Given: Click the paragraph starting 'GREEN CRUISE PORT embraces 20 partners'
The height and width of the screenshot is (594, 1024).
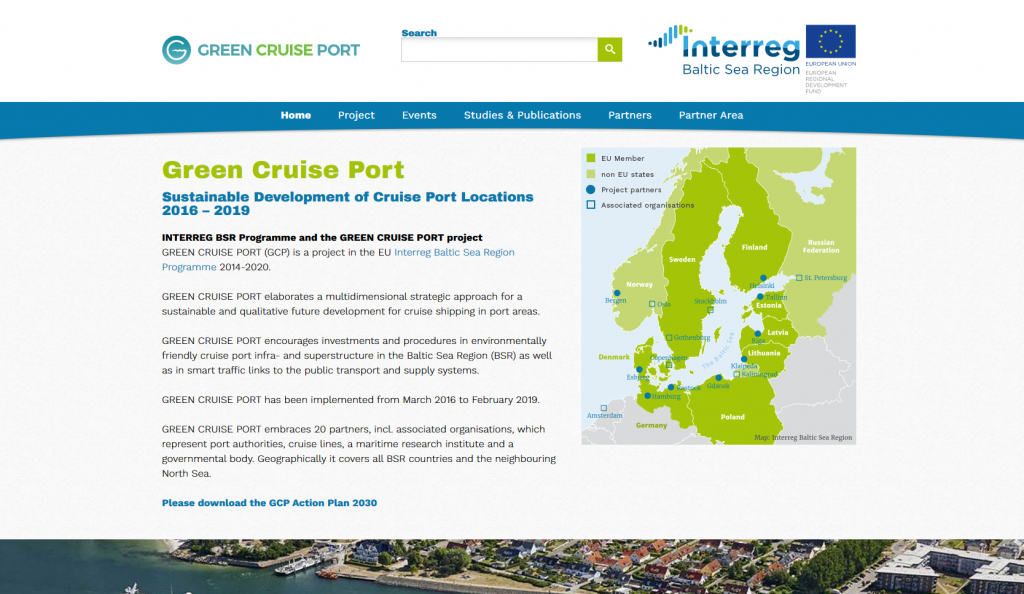Looking at the screenshot, I should coord(359,451).
